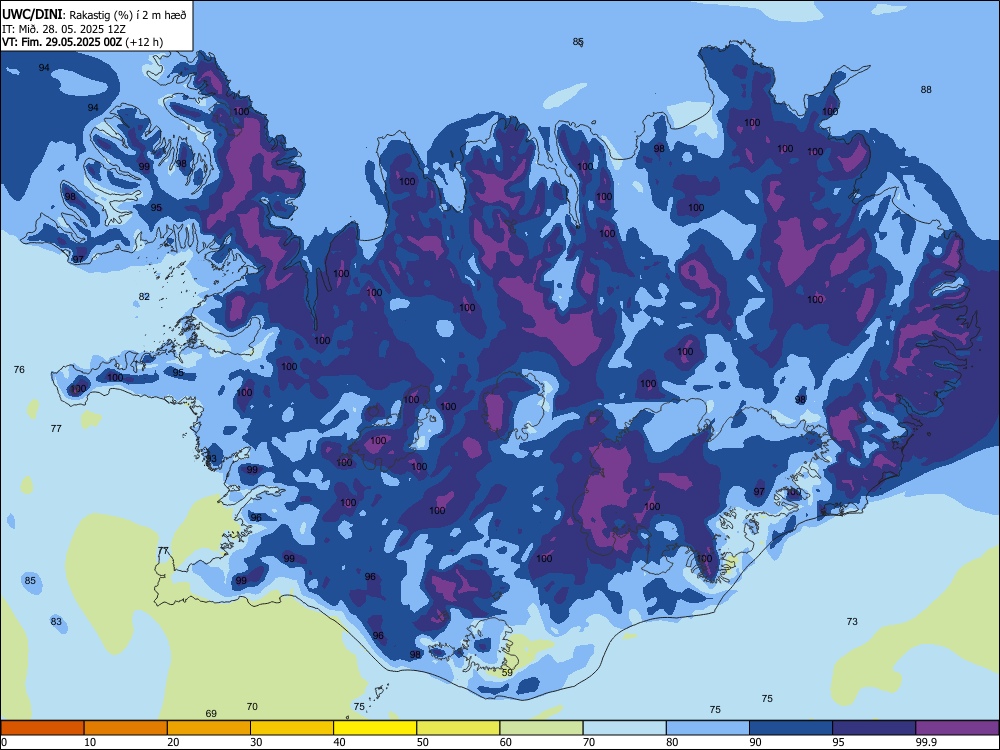The image size is (1000, 750).
Task: Click the legend tick label 90
Action: click(755, 742)
